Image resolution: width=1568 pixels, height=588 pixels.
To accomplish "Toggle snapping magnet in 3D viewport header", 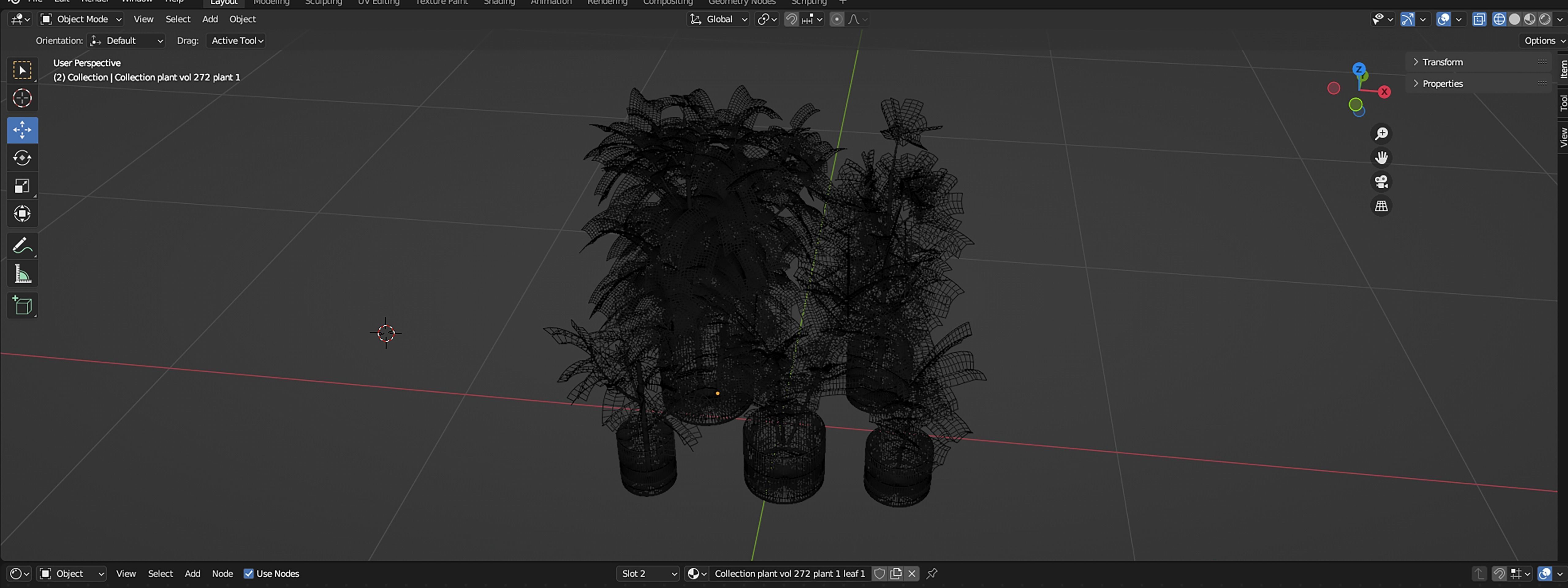I will point(791,20).
